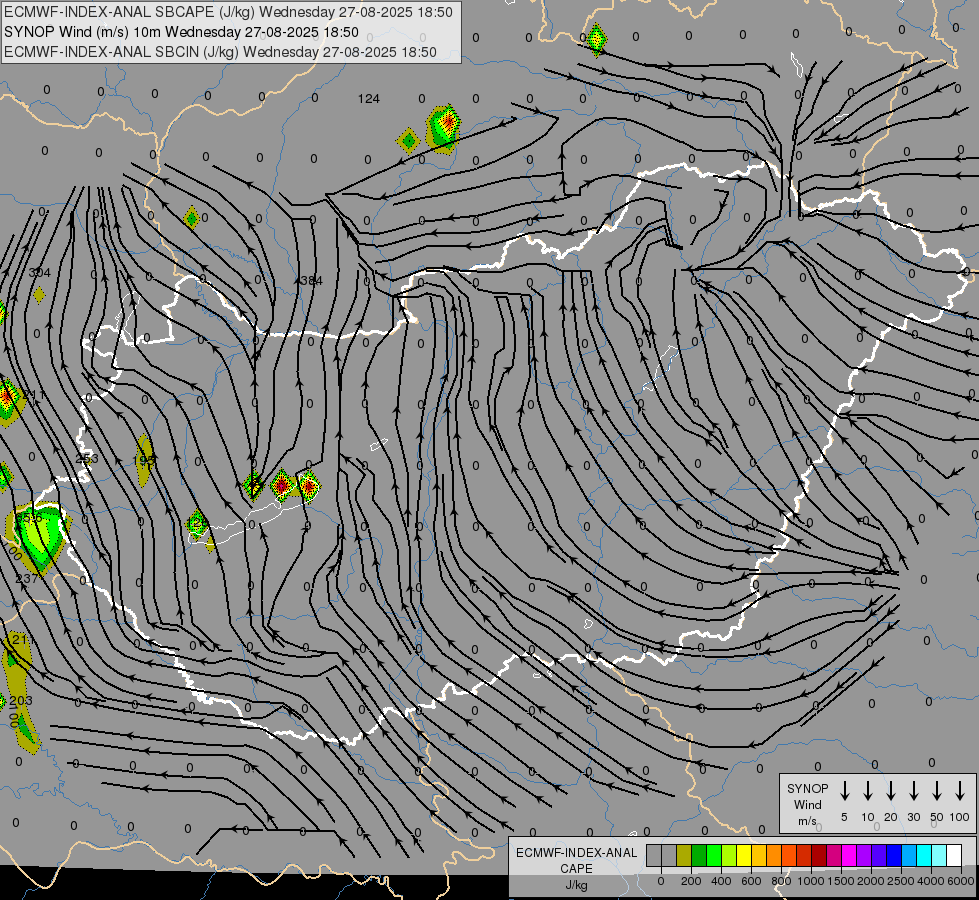Click the 50 m/s wind arrow in legend
Image resolution: width=979 pixels, height=900 pixels.
pos(937,791)
